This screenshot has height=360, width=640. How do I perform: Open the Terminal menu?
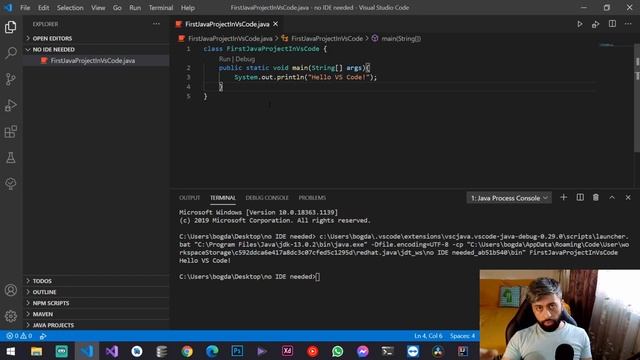161,8
